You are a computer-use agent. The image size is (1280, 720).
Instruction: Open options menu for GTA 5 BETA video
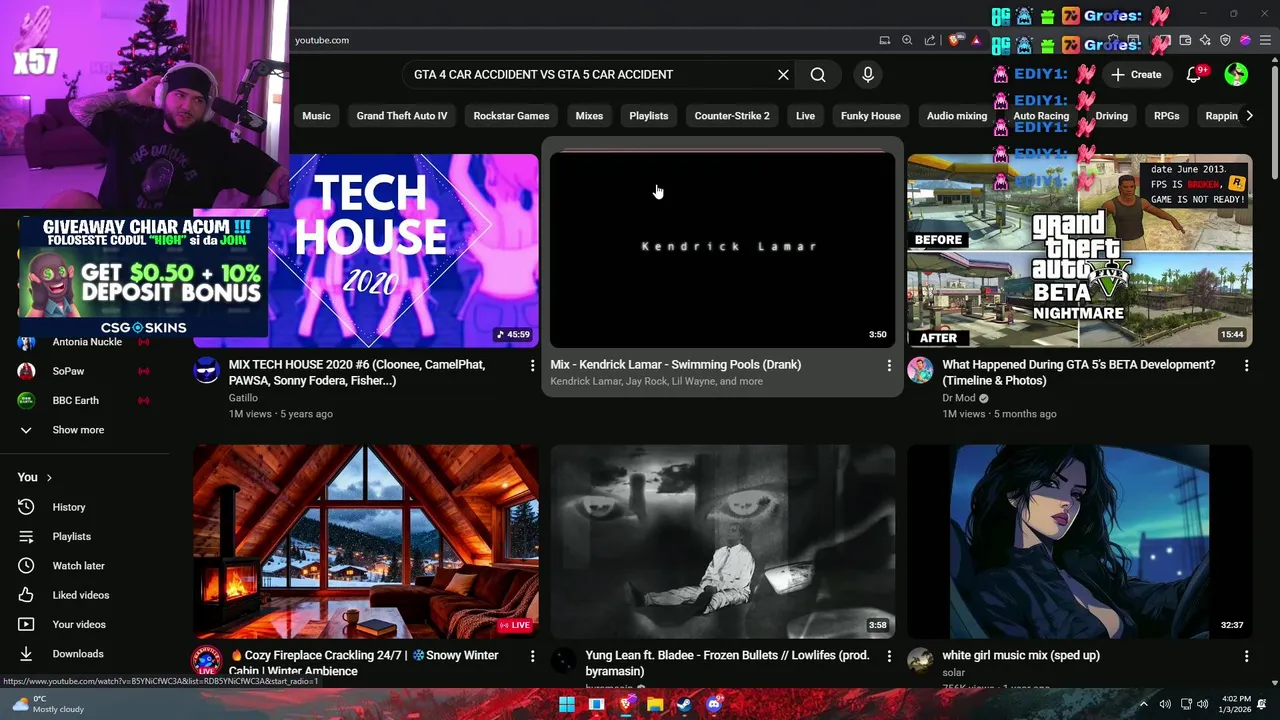(1246, 366)
